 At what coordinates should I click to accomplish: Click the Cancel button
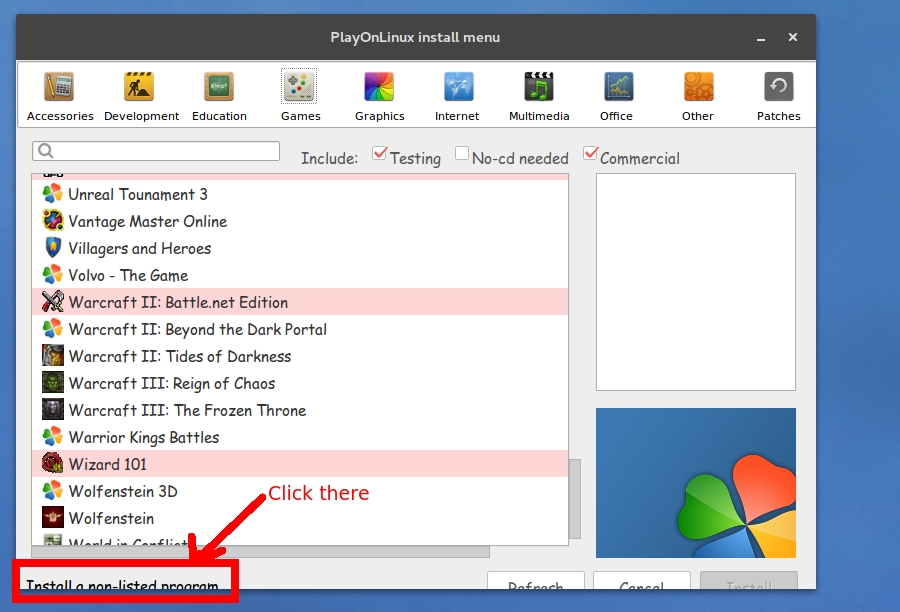pyautogui.click(x=641, y=581)
